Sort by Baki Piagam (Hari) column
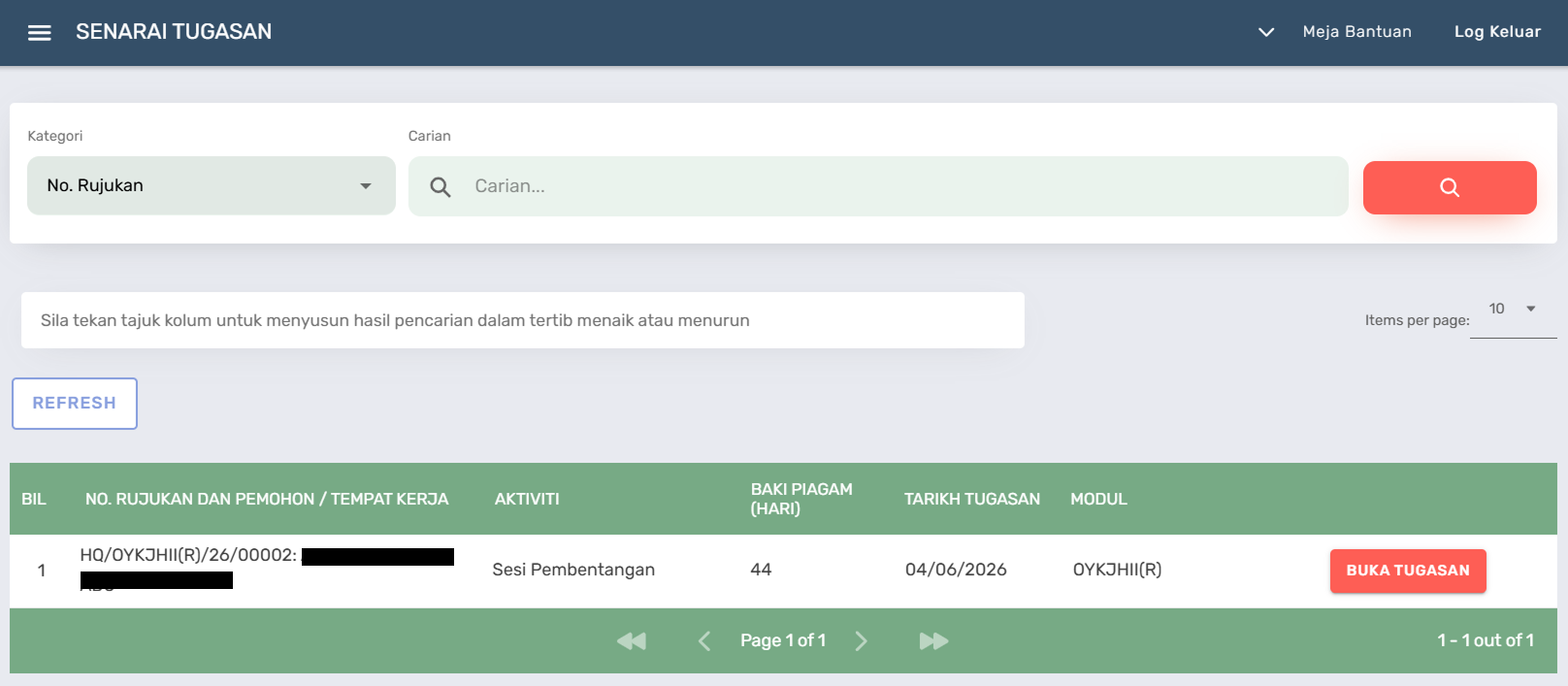Screen dimensions: 1568x686 point(801,499)
